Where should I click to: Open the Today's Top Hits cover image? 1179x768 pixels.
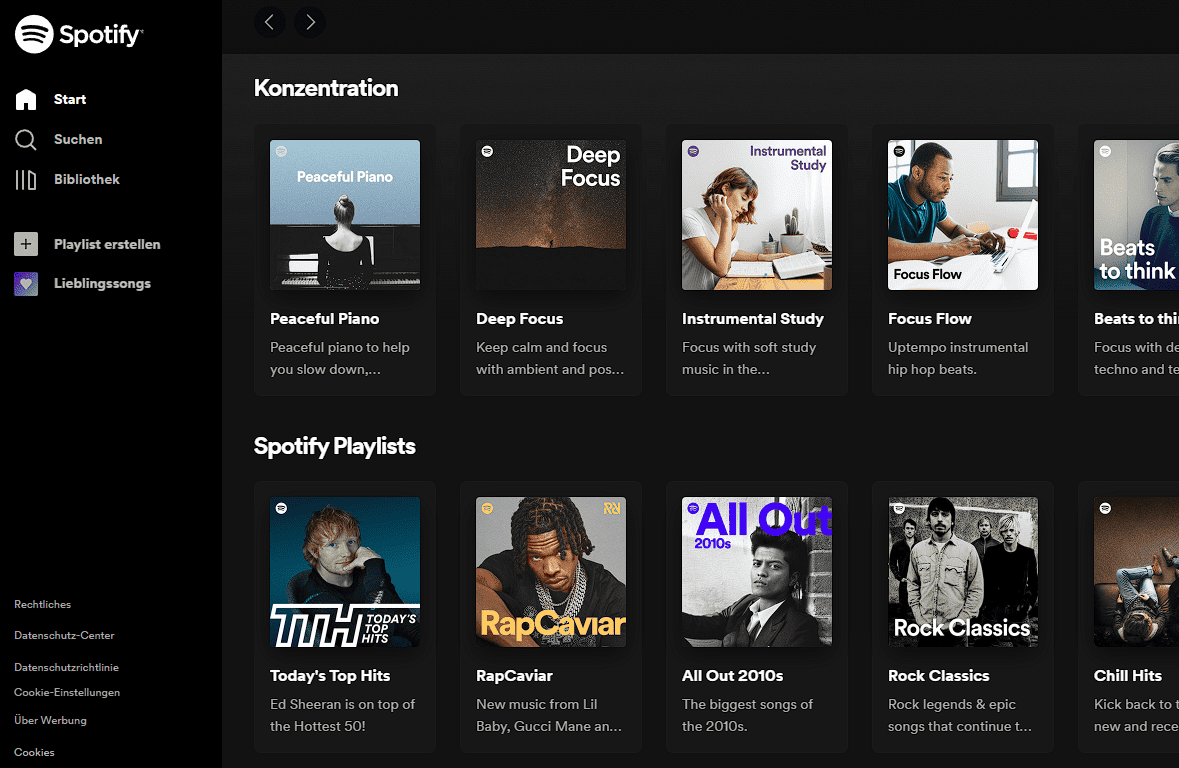point(345,572)
